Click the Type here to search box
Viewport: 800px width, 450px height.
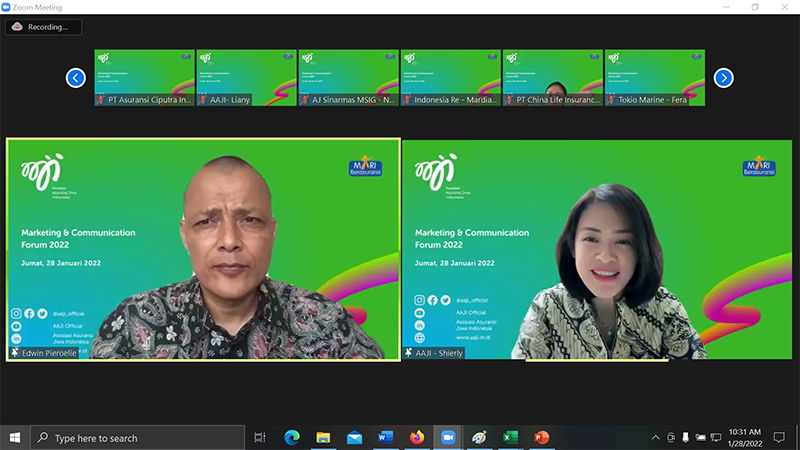coord(137,438)
